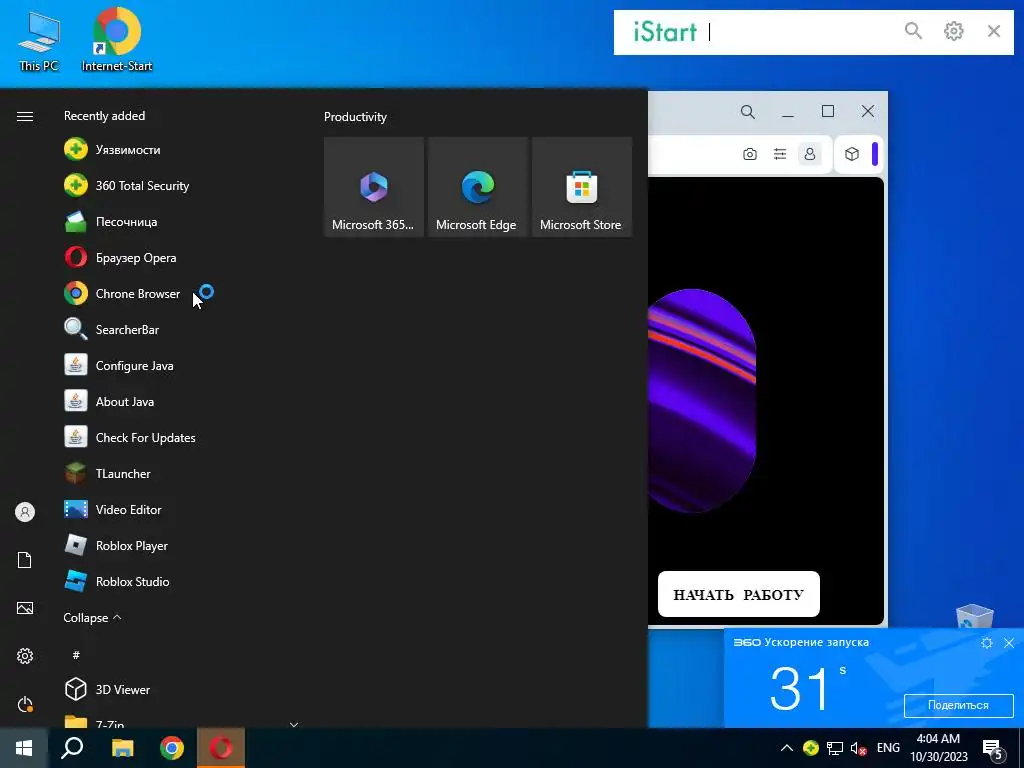Collapse the Recently added list
This screenshot has width=1024, height=768.
[92, 617]
